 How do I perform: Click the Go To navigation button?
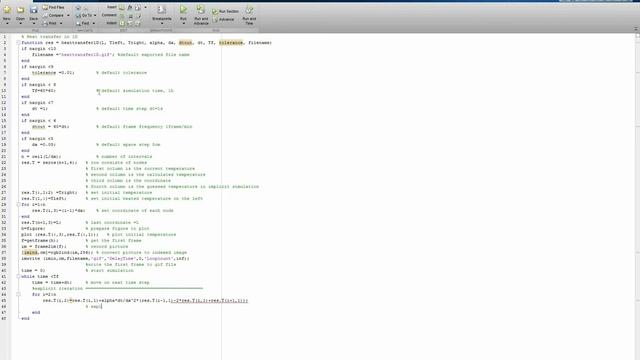click(x=84, y=16)
